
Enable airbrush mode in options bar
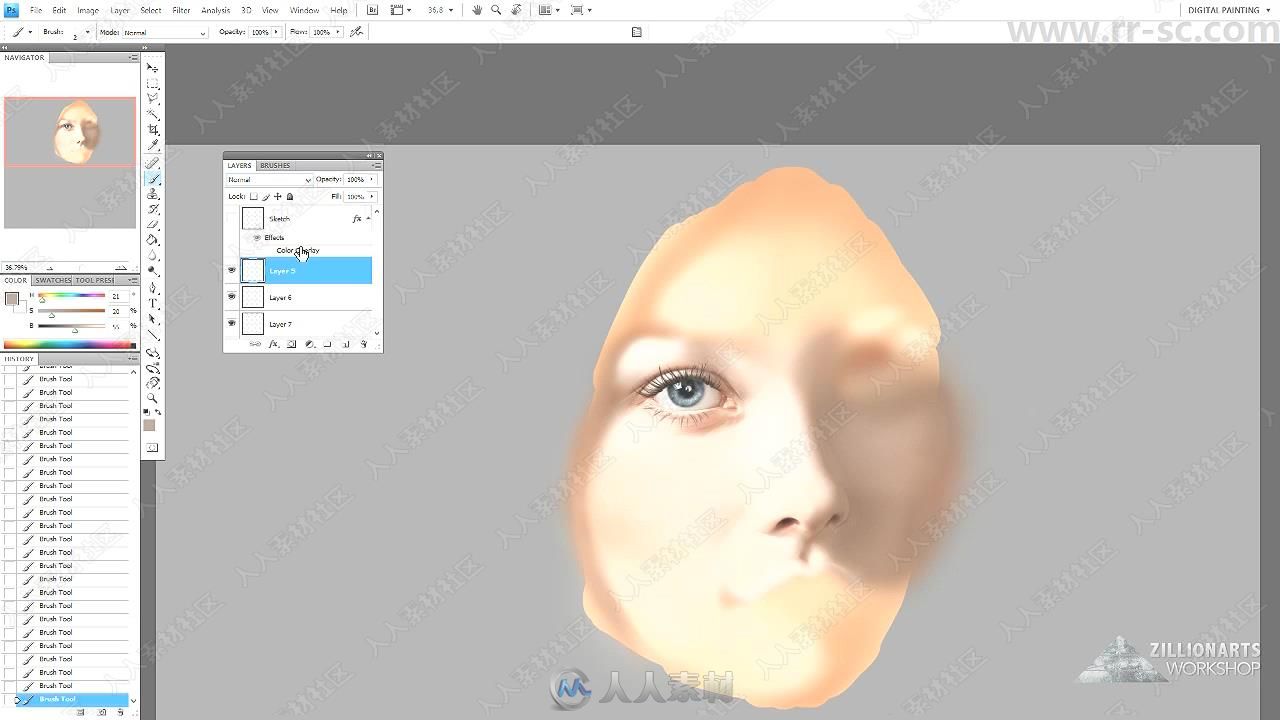click(x=357, y=32)
